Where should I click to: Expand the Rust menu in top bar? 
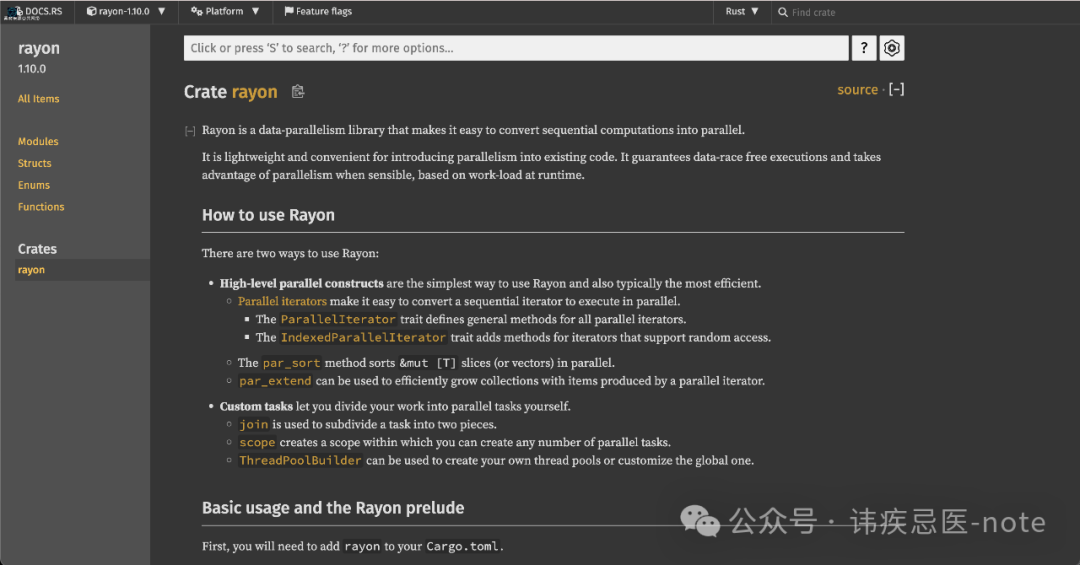coord(742,12)
